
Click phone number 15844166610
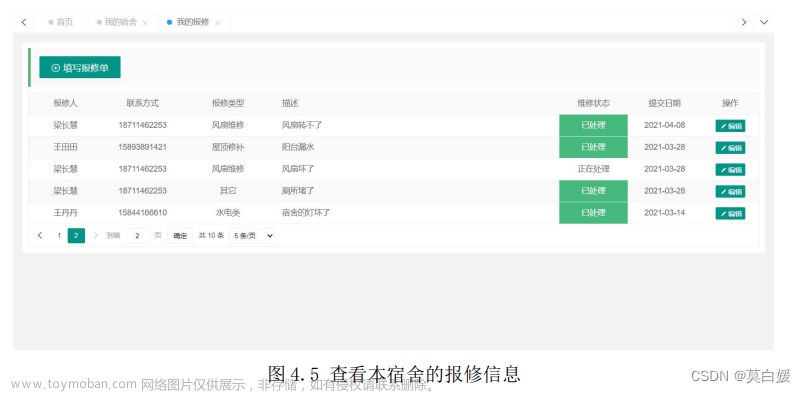tap(142, 213)
